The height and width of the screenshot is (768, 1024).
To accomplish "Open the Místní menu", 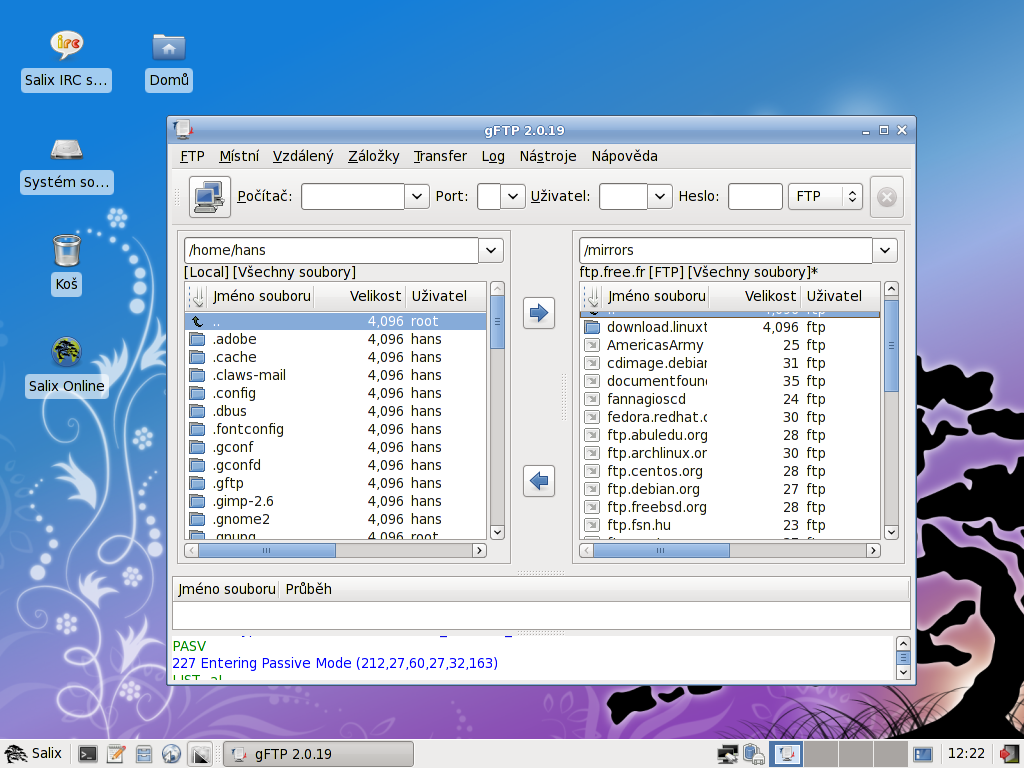I will tap(239, 156).
